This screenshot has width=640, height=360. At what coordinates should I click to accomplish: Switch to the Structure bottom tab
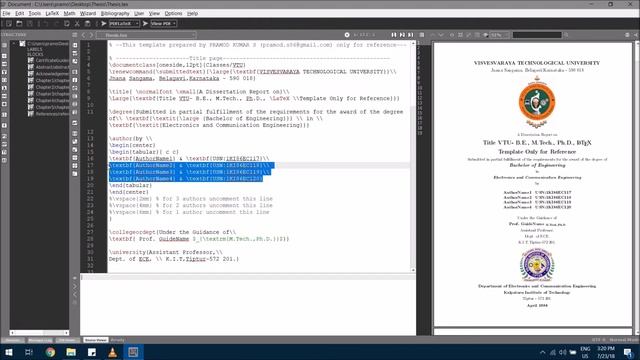[x=13, y=340]
